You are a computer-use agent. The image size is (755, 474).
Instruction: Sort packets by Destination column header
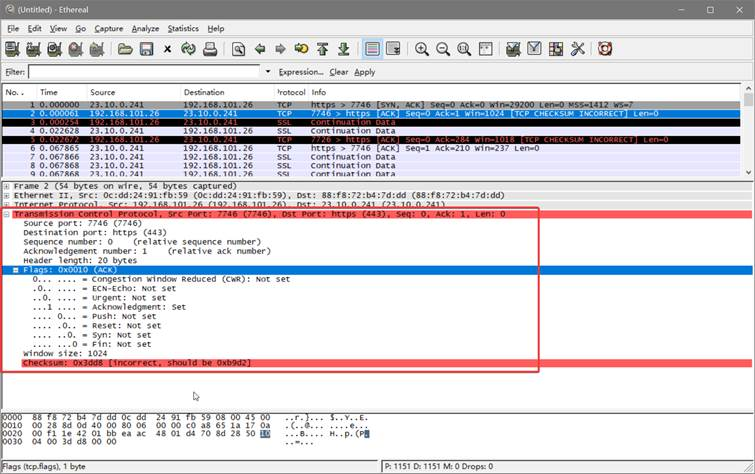click(x=227, y=92)
